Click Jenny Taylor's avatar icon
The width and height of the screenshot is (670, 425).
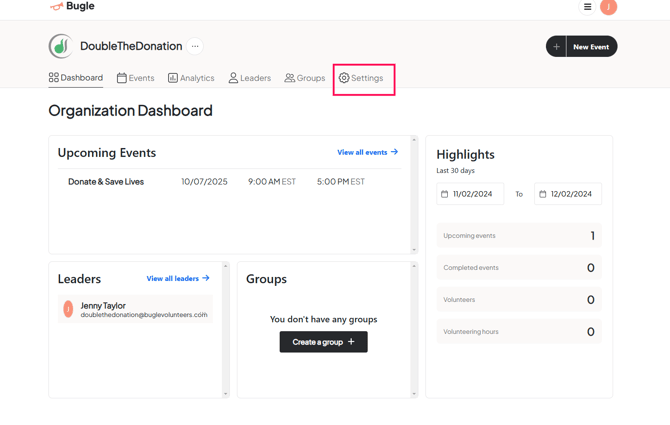(x=68, y=310)
